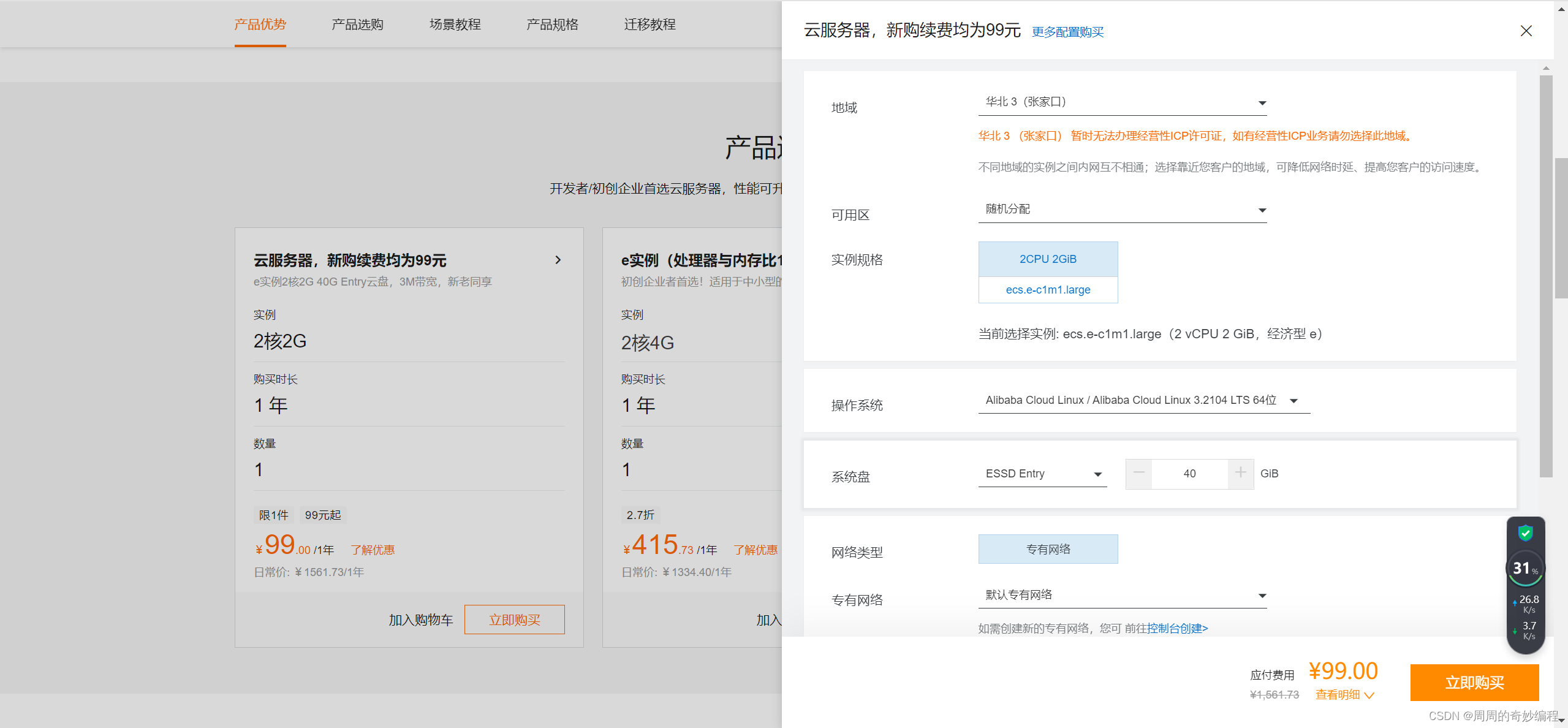This screenshot has height=728, width=1568.
Task: Click 了解优惠 on the ¥415.73 card
Action: (x=756, y=550)
